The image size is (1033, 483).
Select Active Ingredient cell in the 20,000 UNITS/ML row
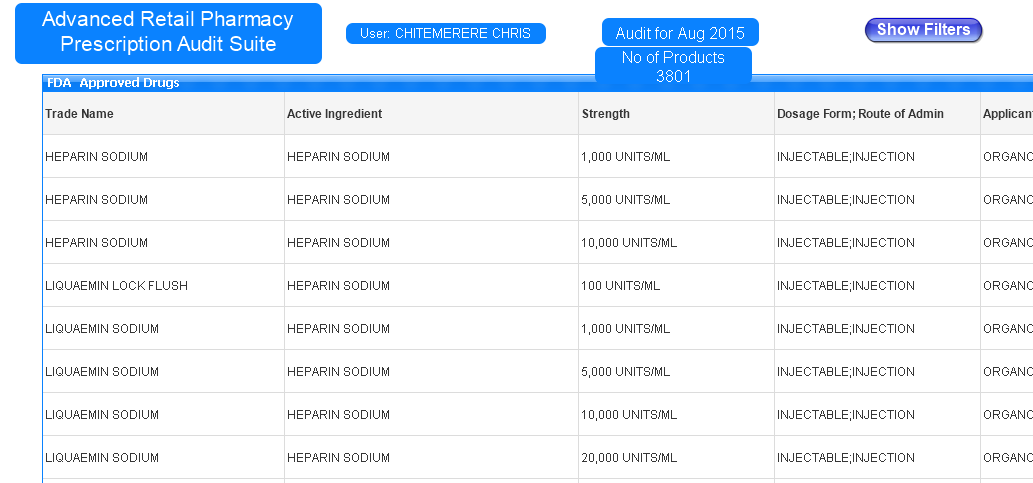(338, 458)
